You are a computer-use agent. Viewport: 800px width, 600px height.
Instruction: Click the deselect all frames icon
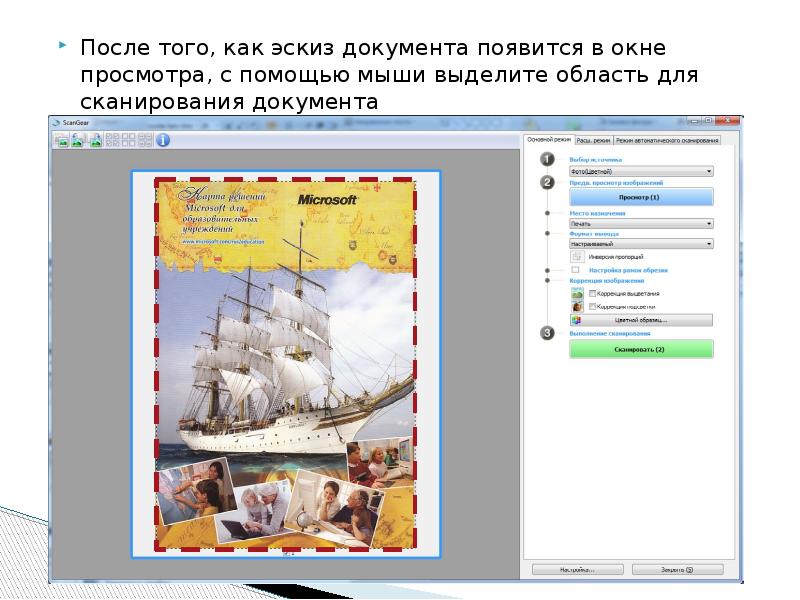click(x=129, y=140)
